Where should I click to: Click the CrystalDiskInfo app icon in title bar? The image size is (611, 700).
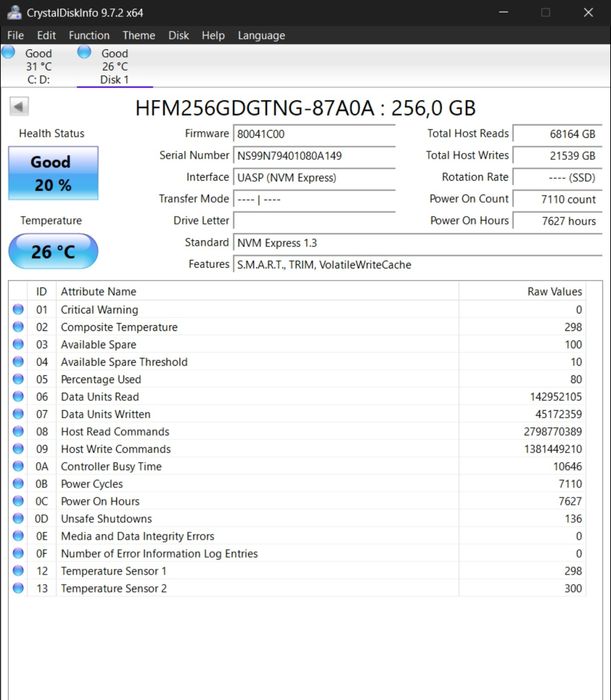click(x=14, y=12)
